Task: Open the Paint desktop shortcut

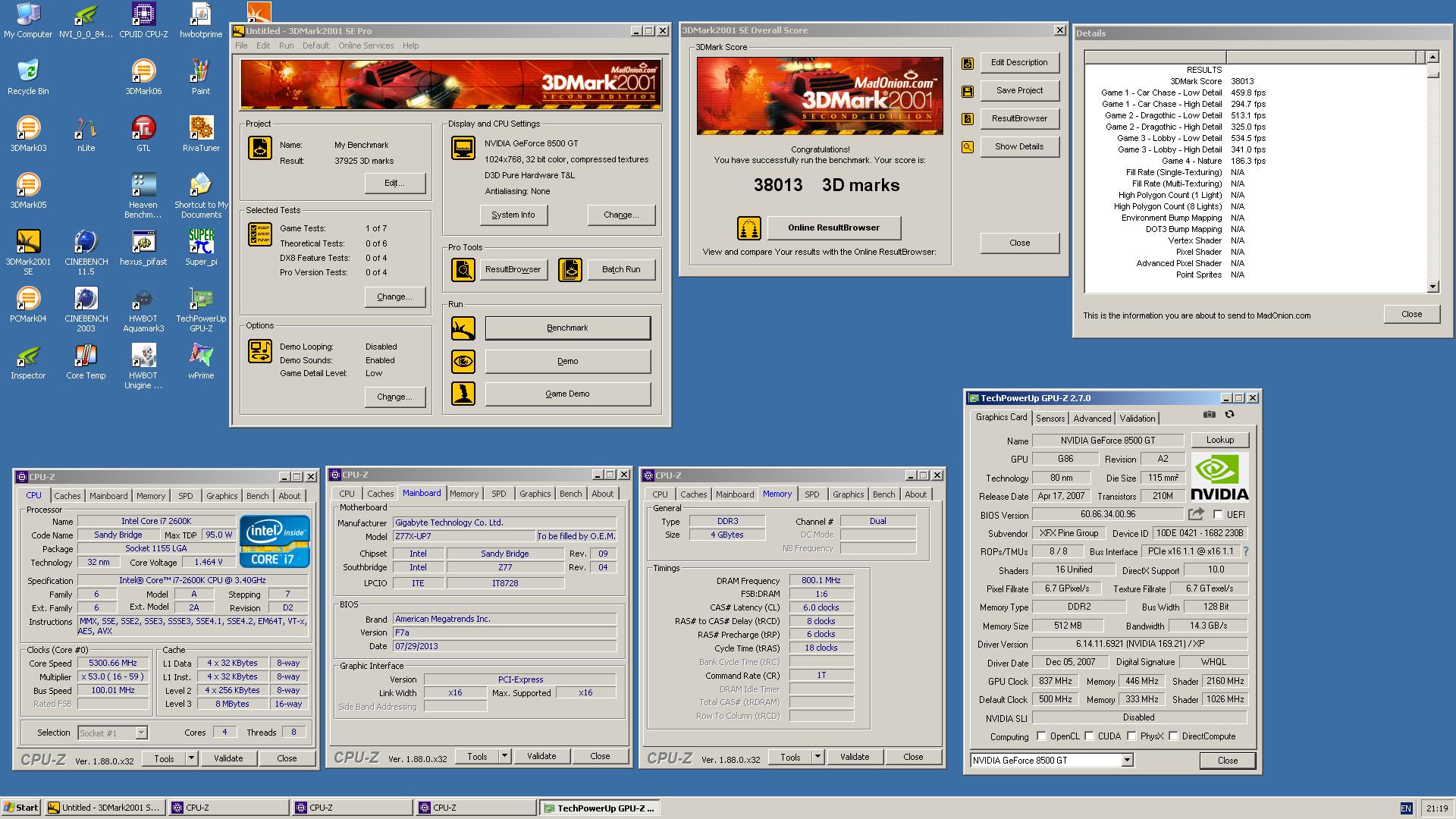Action: click(x=201, y=77)
